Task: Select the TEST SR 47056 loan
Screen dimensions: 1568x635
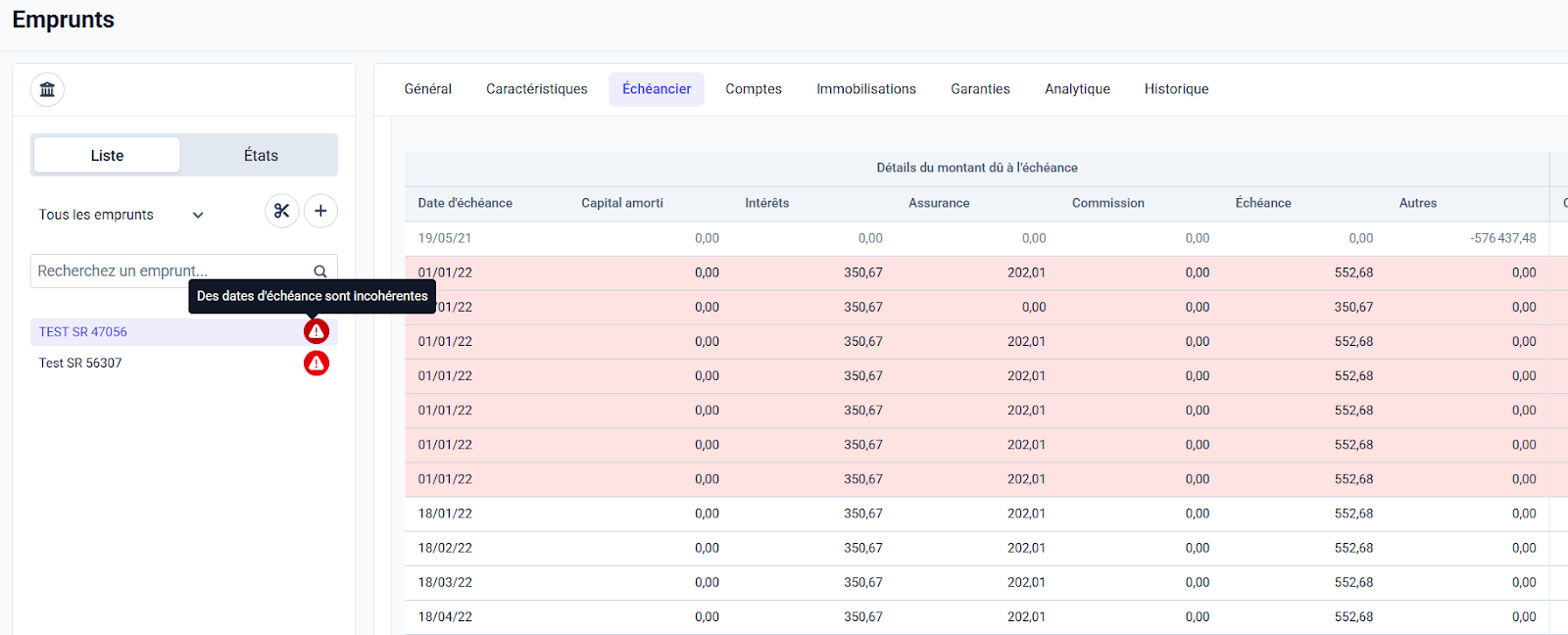Action: 83,332
